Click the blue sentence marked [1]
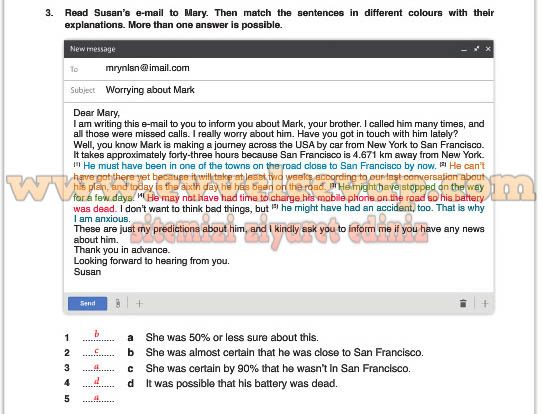The width and height of the screenshot is (542, 414). click(260, 166)
